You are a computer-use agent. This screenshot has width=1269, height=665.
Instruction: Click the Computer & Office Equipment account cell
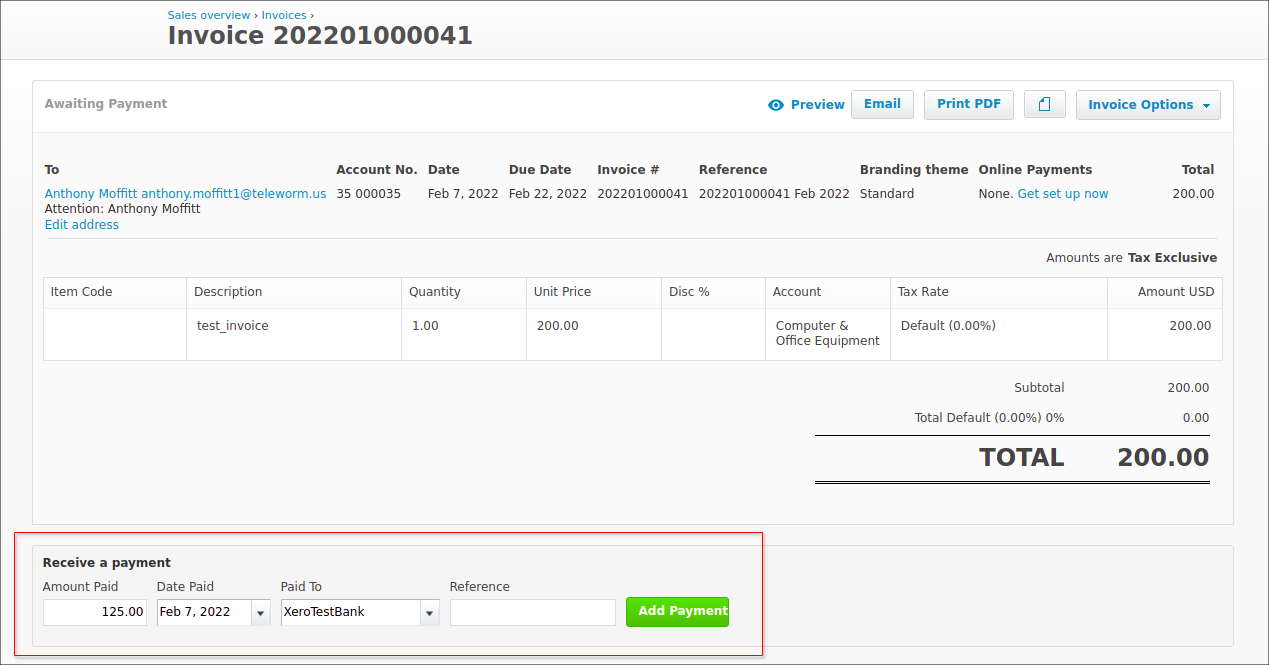(827, 333)
